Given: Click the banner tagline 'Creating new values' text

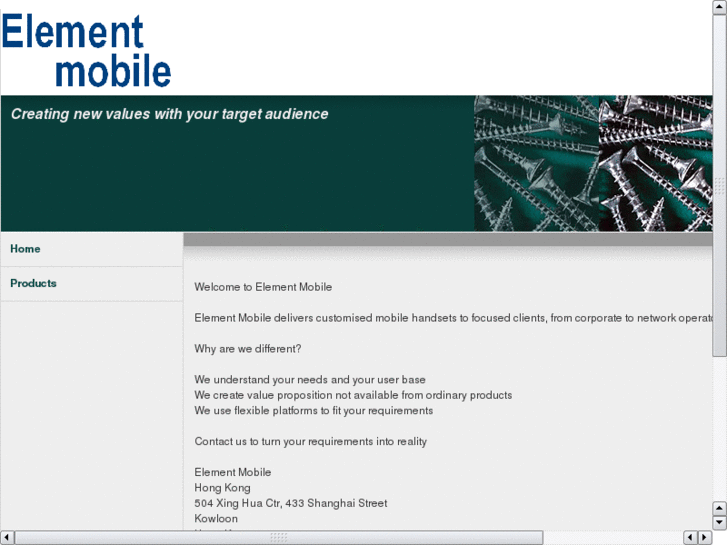Looking at the screenshot, I should click(x=169, y=114).
